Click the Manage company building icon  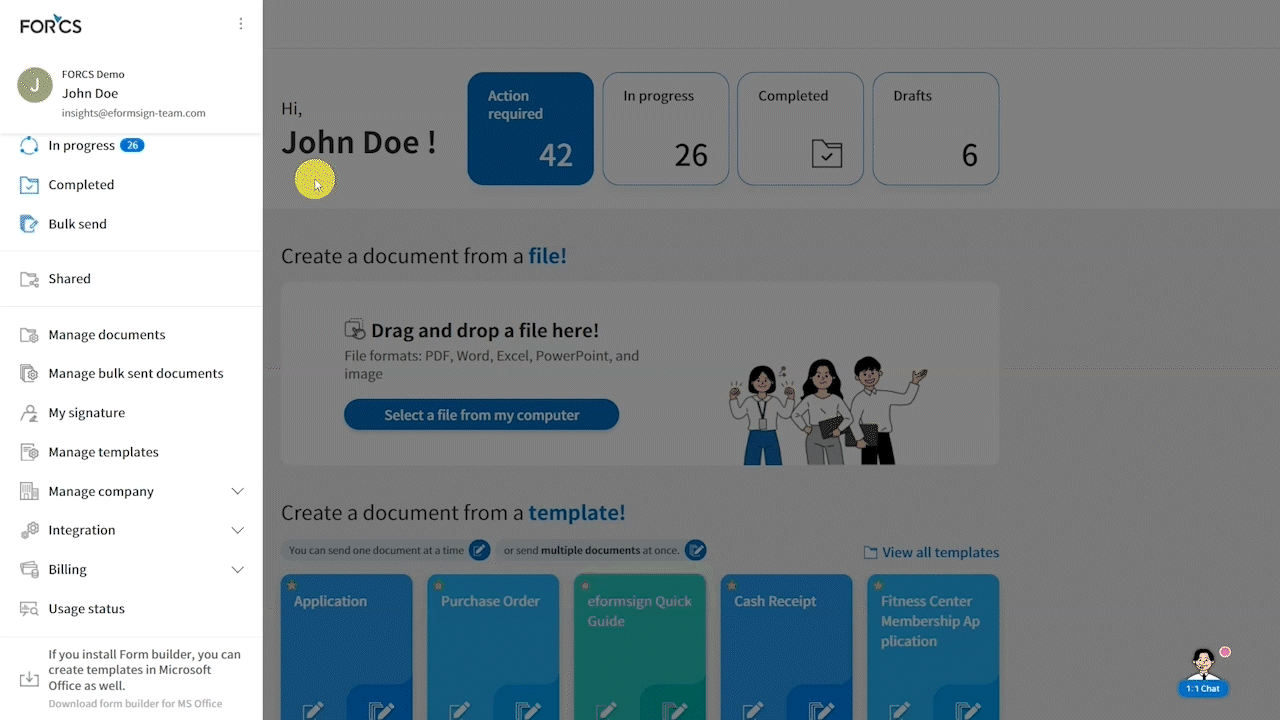click(29, 491)
